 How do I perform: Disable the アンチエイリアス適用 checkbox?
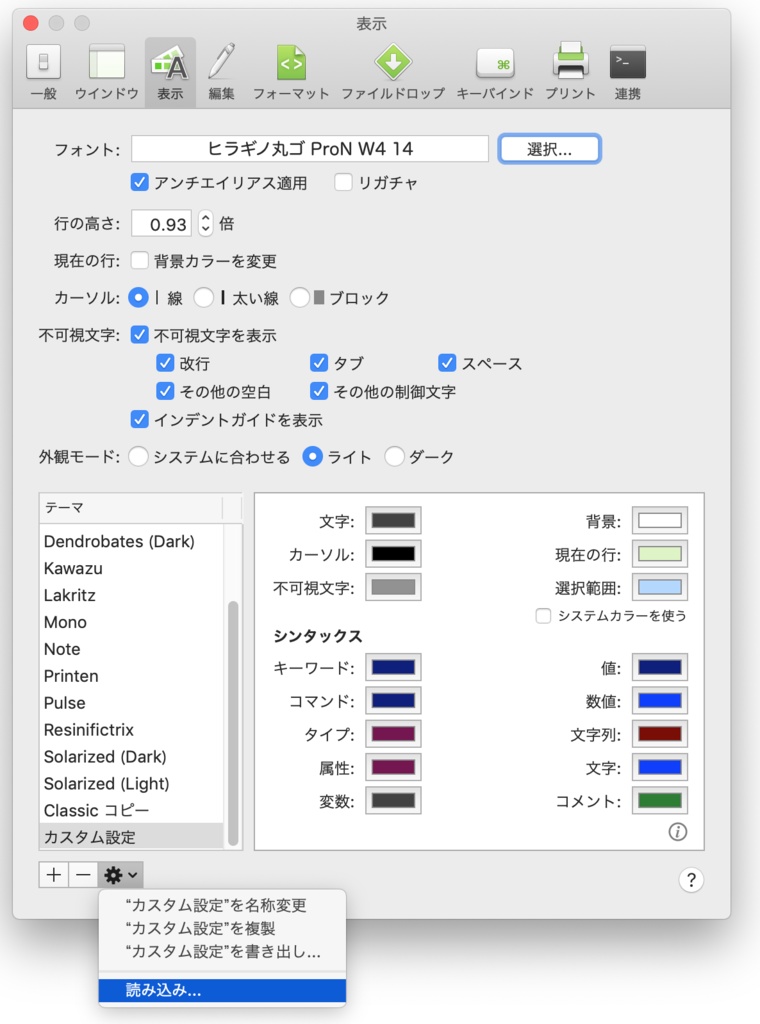coord(138,183)
